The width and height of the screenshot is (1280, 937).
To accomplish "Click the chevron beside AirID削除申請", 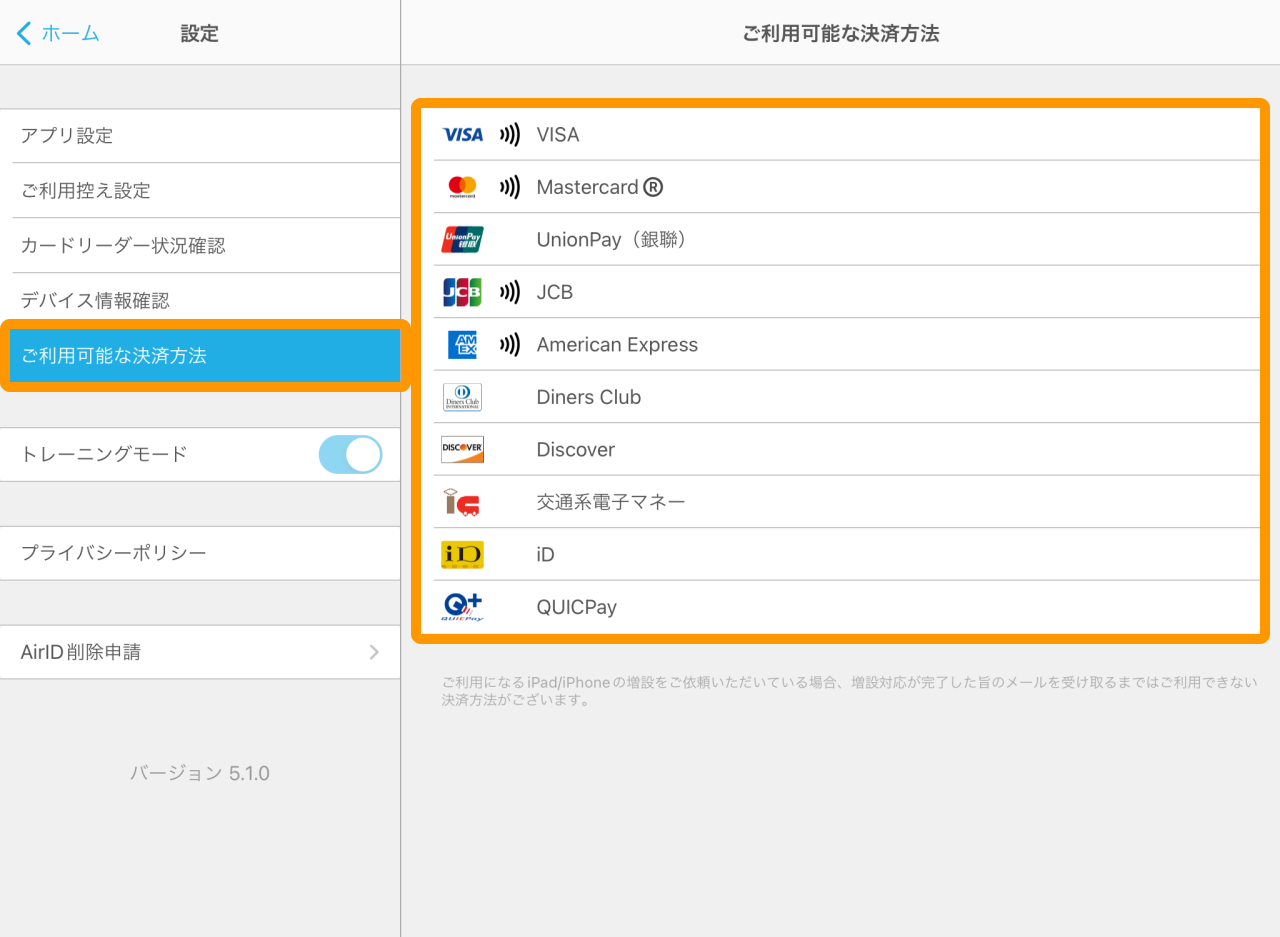I will tap(375, 652).
